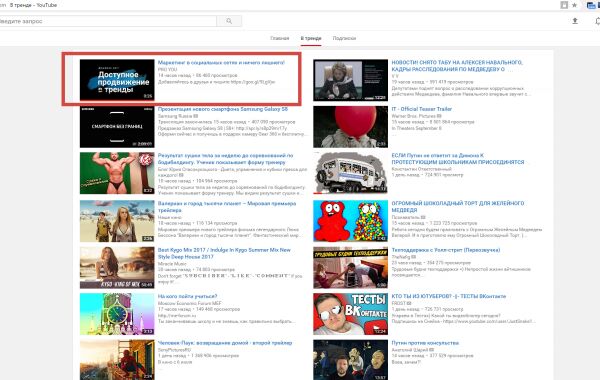
Task: Click the cartoon police bus thumbnail
Action: [351, 173]
